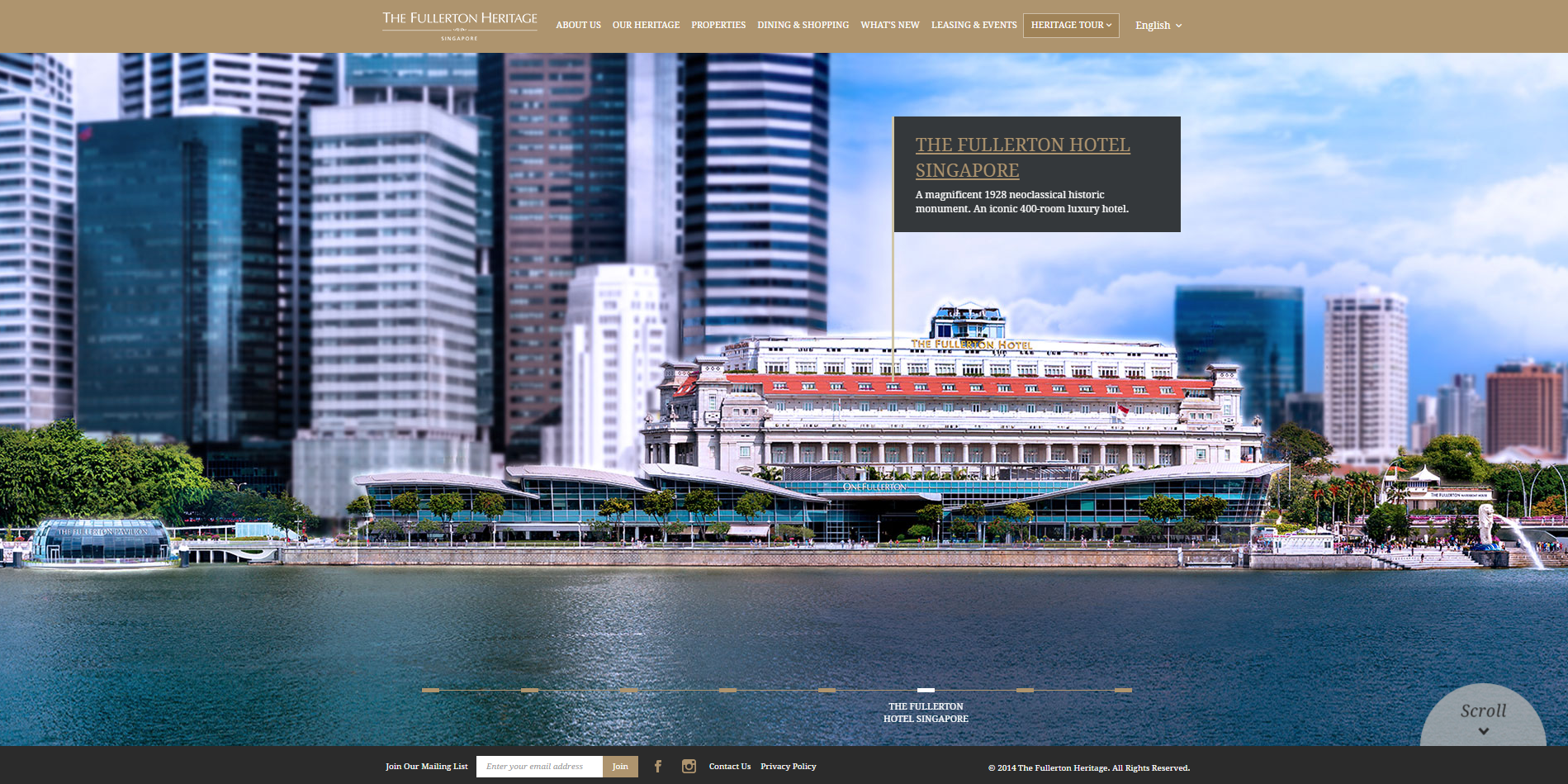Viewport: 1568px width, 784px height.
Task: Open the Facebook page icon
Action: [x=658, y=767]
